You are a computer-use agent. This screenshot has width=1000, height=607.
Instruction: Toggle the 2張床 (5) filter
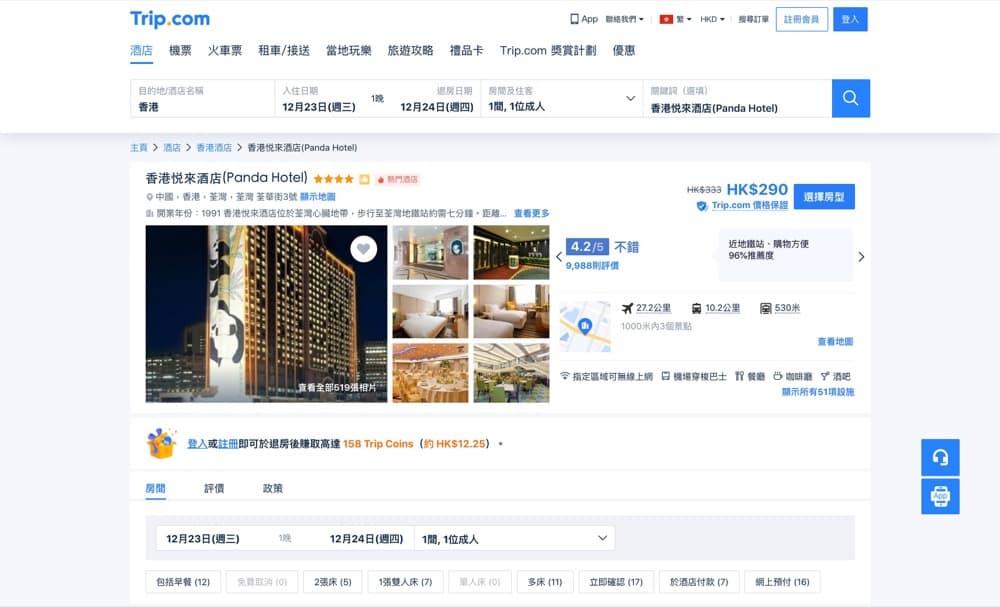coord(333,581)
